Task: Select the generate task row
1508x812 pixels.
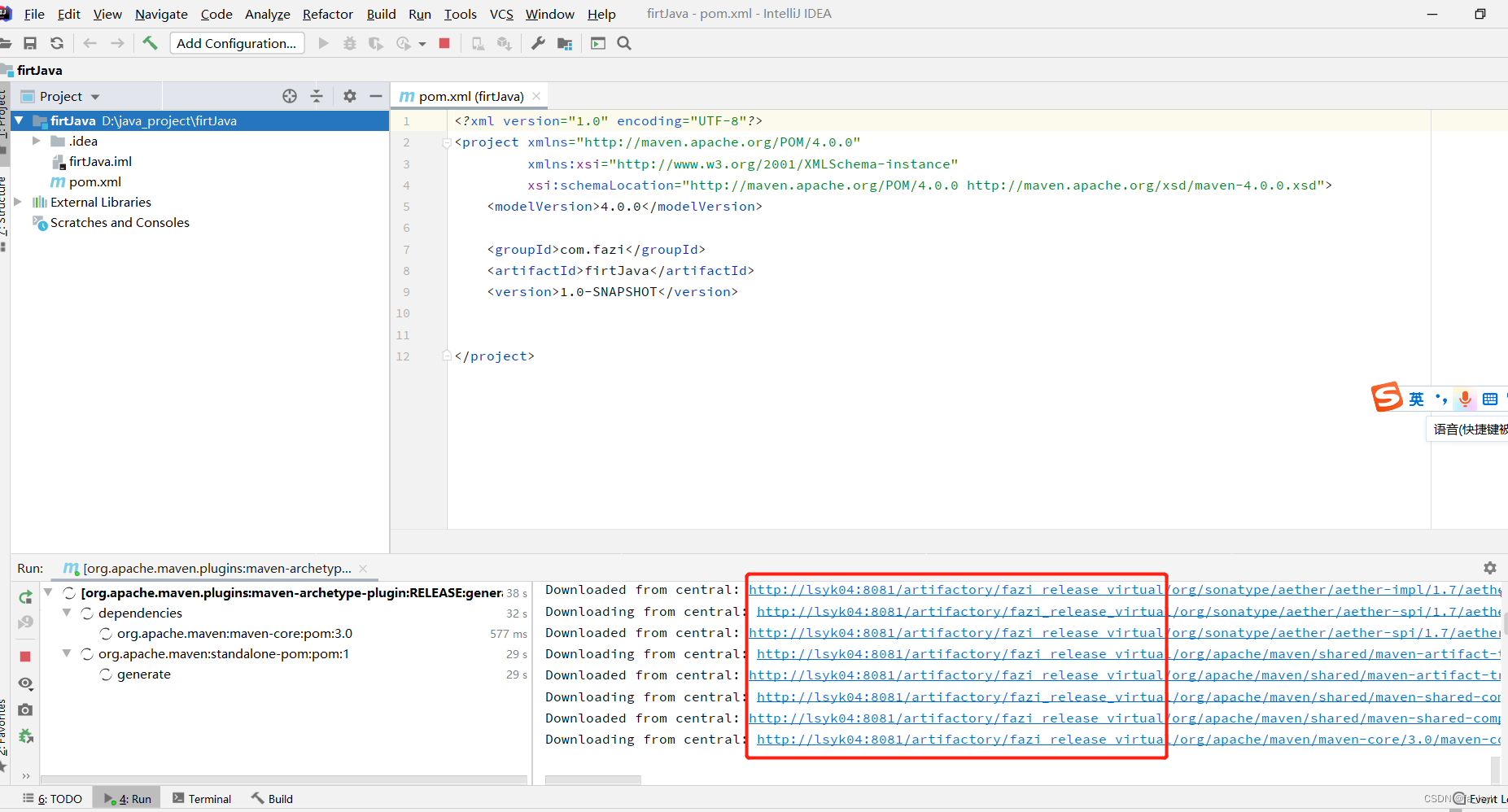Action: pyautogui.click(x=144, y=674)
